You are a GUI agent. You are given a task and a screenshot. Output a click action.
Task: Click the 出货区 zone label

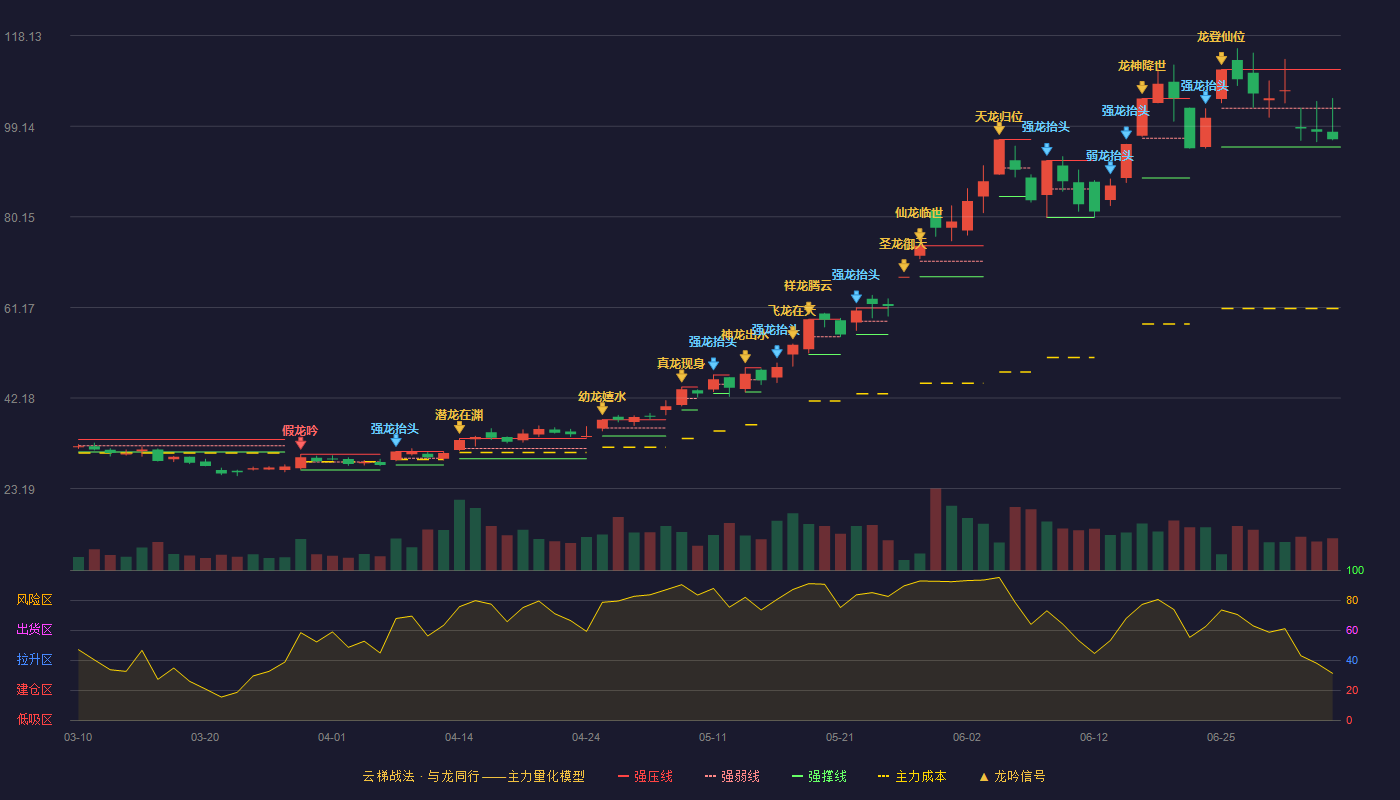(35, 630)
